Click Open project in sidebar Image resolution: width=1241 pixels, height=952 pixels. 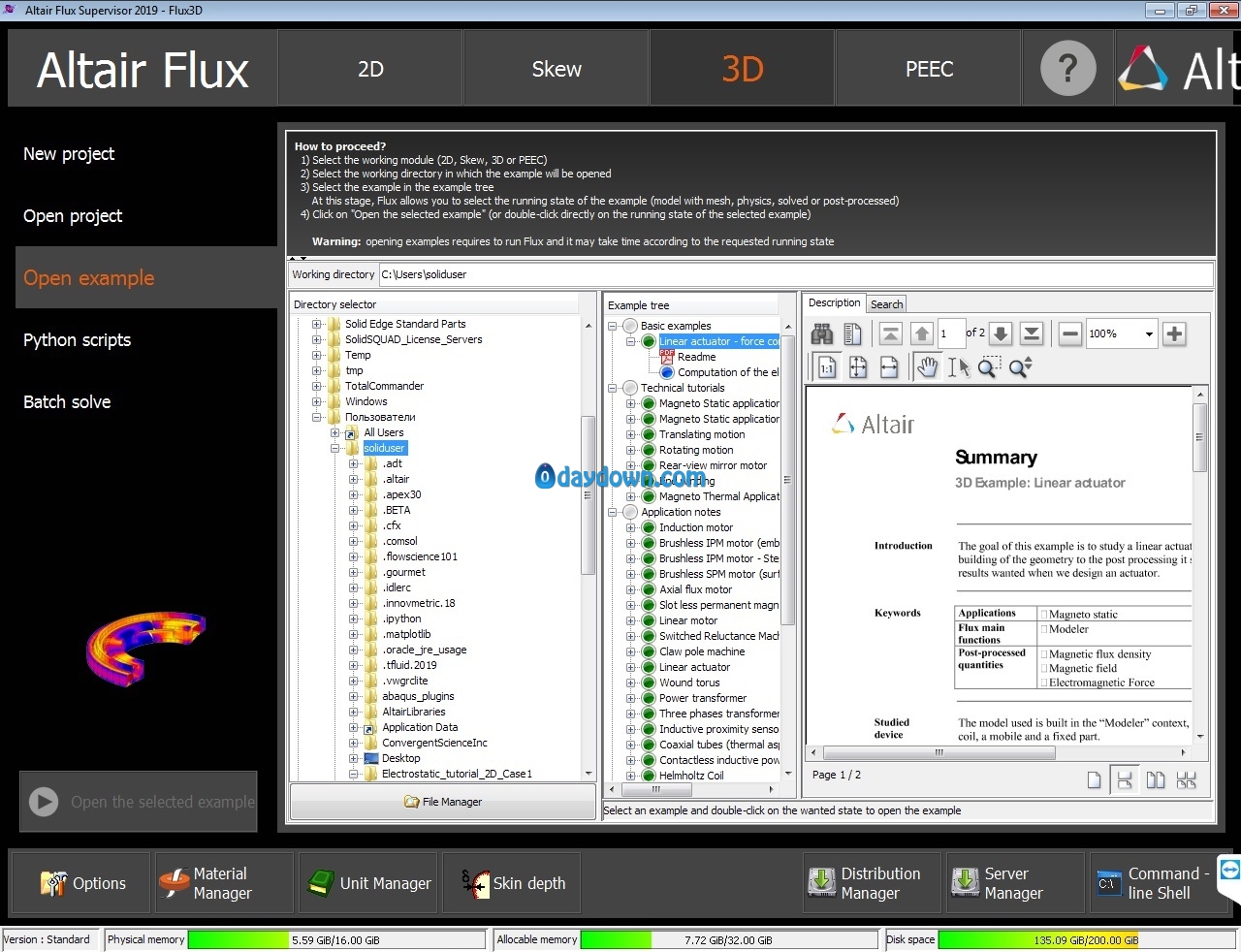[x=73, y=216]
